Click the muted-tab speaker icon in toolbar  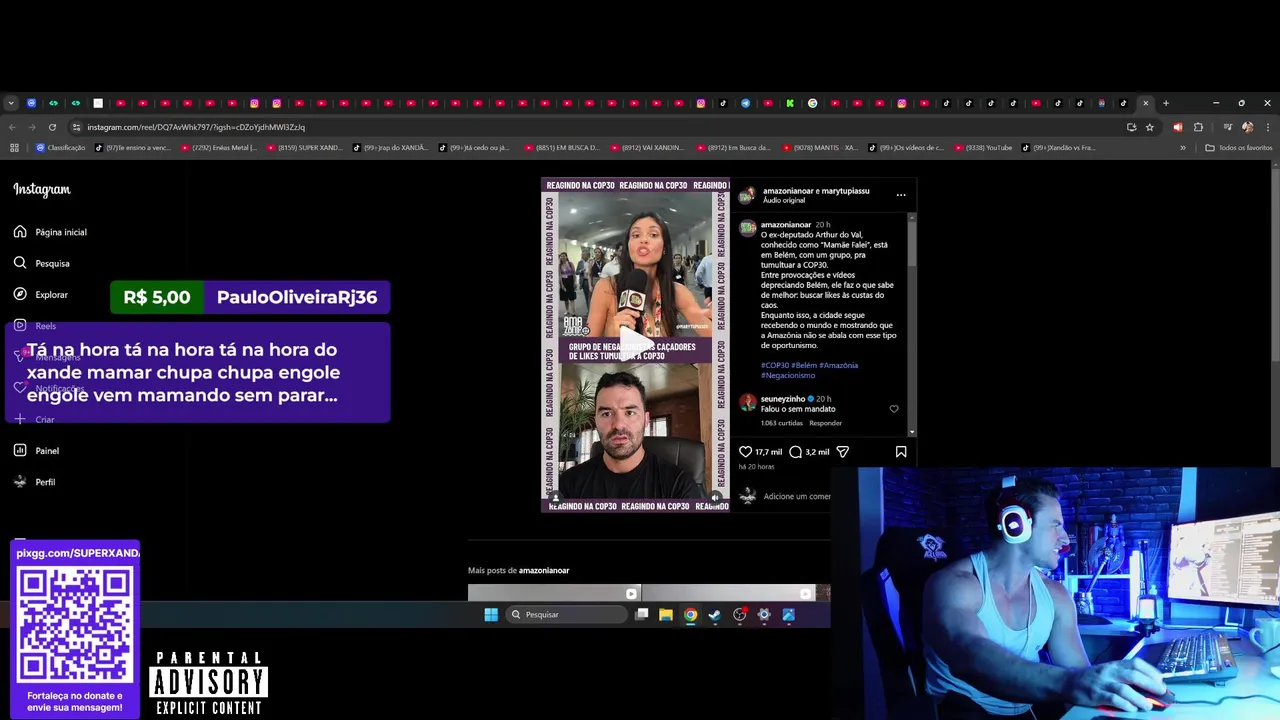1177,127
